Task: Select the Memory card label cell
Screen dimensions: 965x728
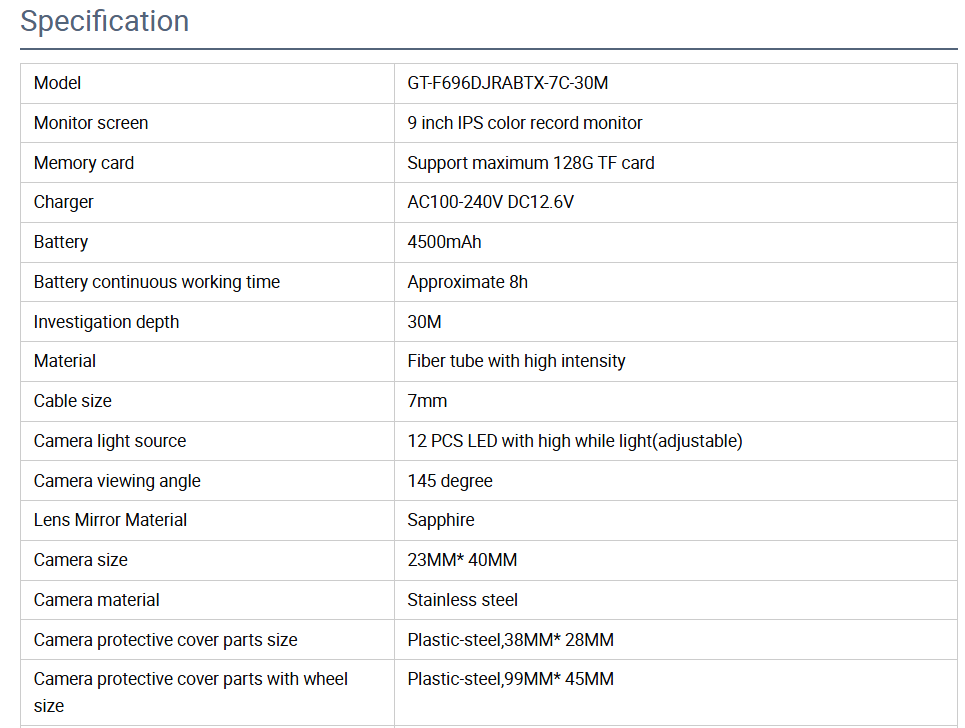Action: [x=84, y=163]
